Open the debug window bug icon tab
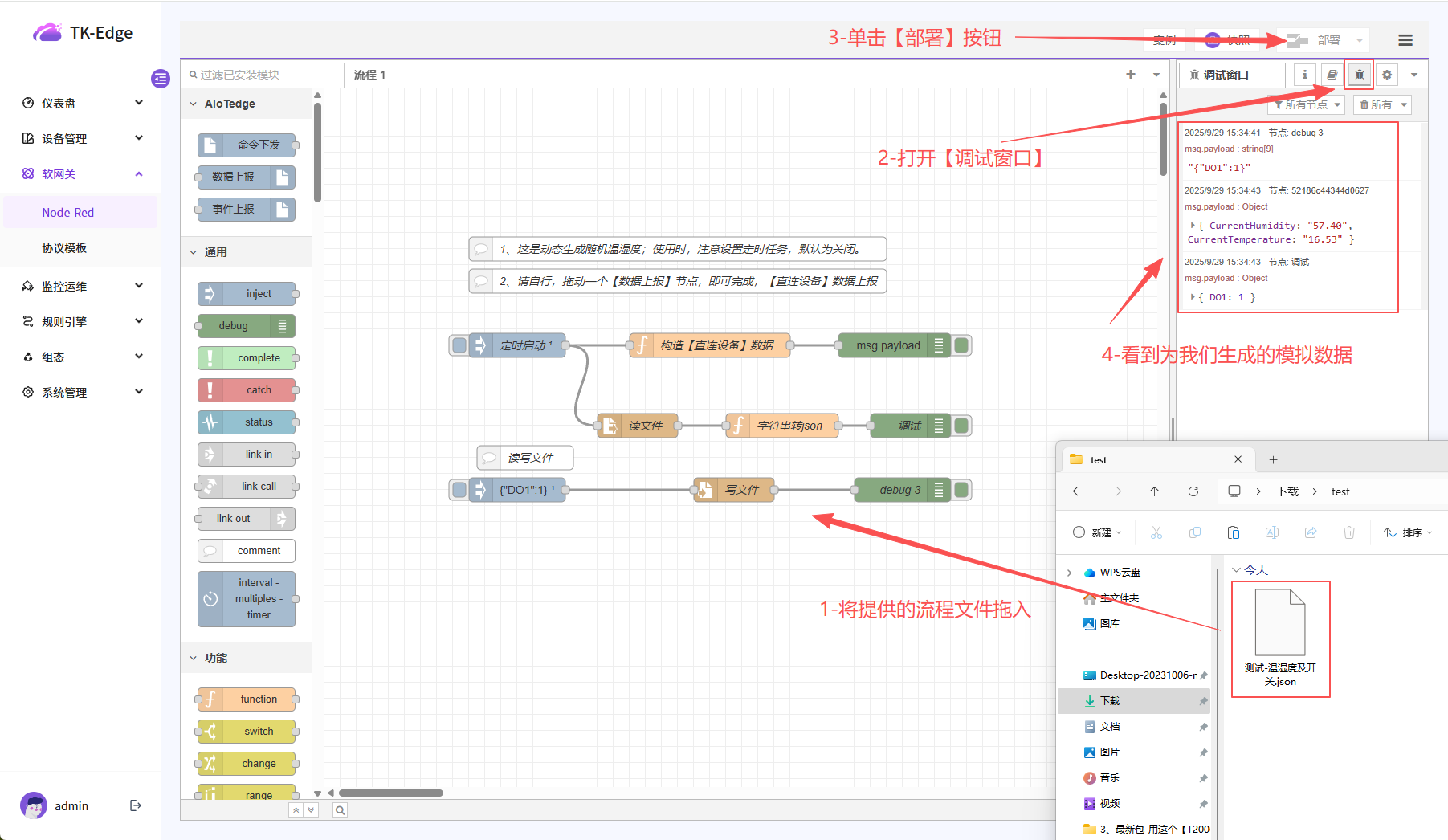 [1359, 75]
